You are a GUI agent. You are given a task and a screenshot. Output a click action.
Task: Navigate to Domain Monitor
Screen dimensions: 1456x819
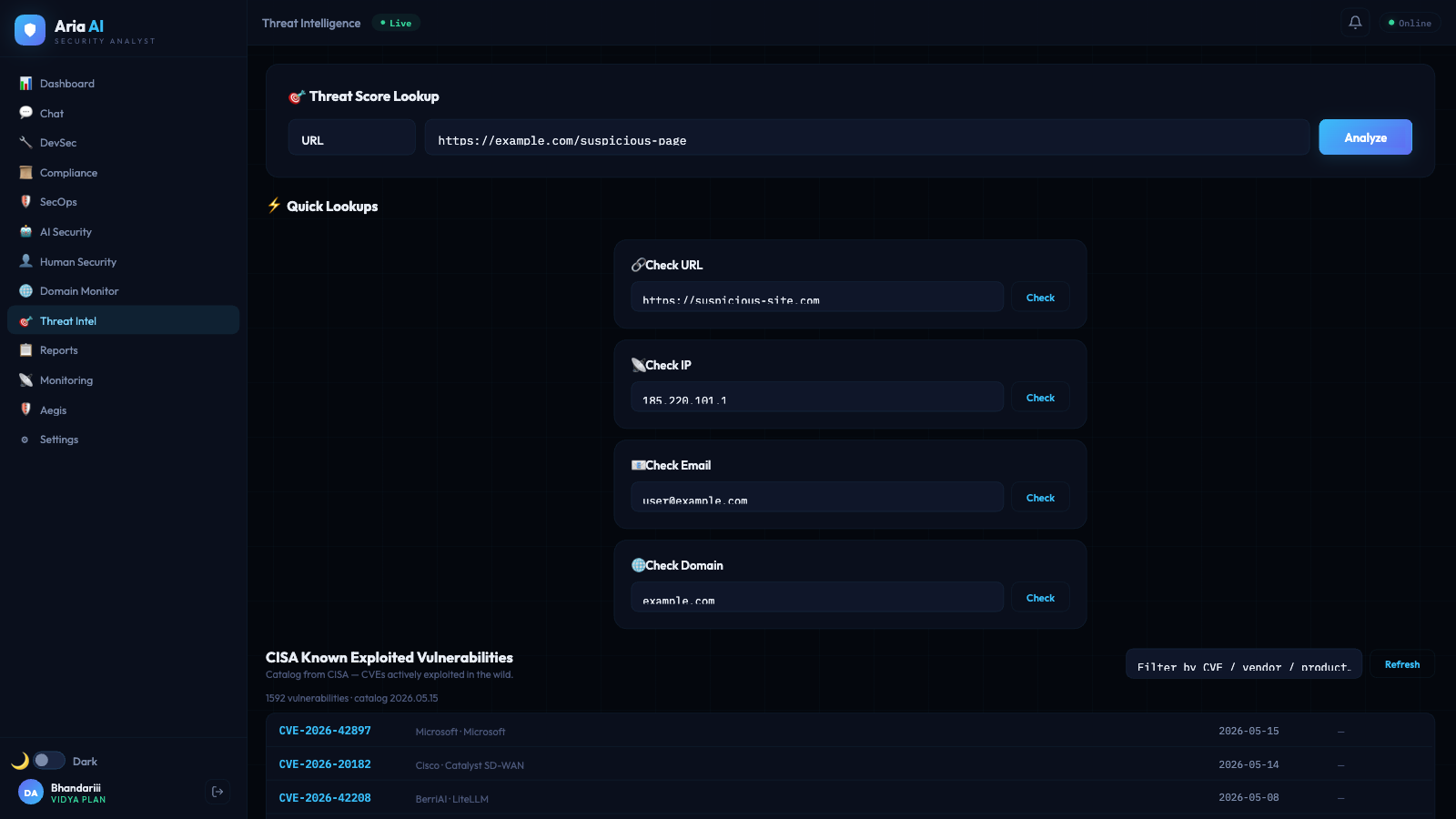pos(123,291)
